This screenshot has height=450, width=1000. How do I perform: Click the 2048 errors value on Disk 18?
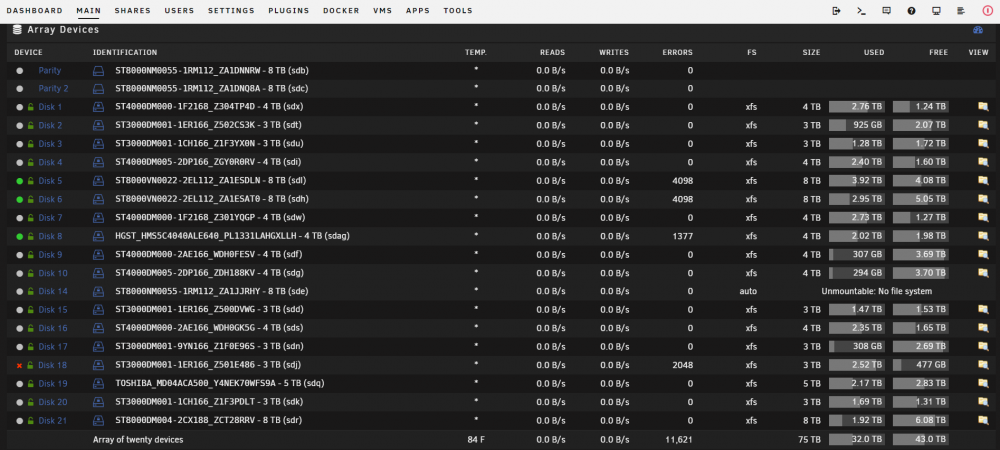coord(682,366)
